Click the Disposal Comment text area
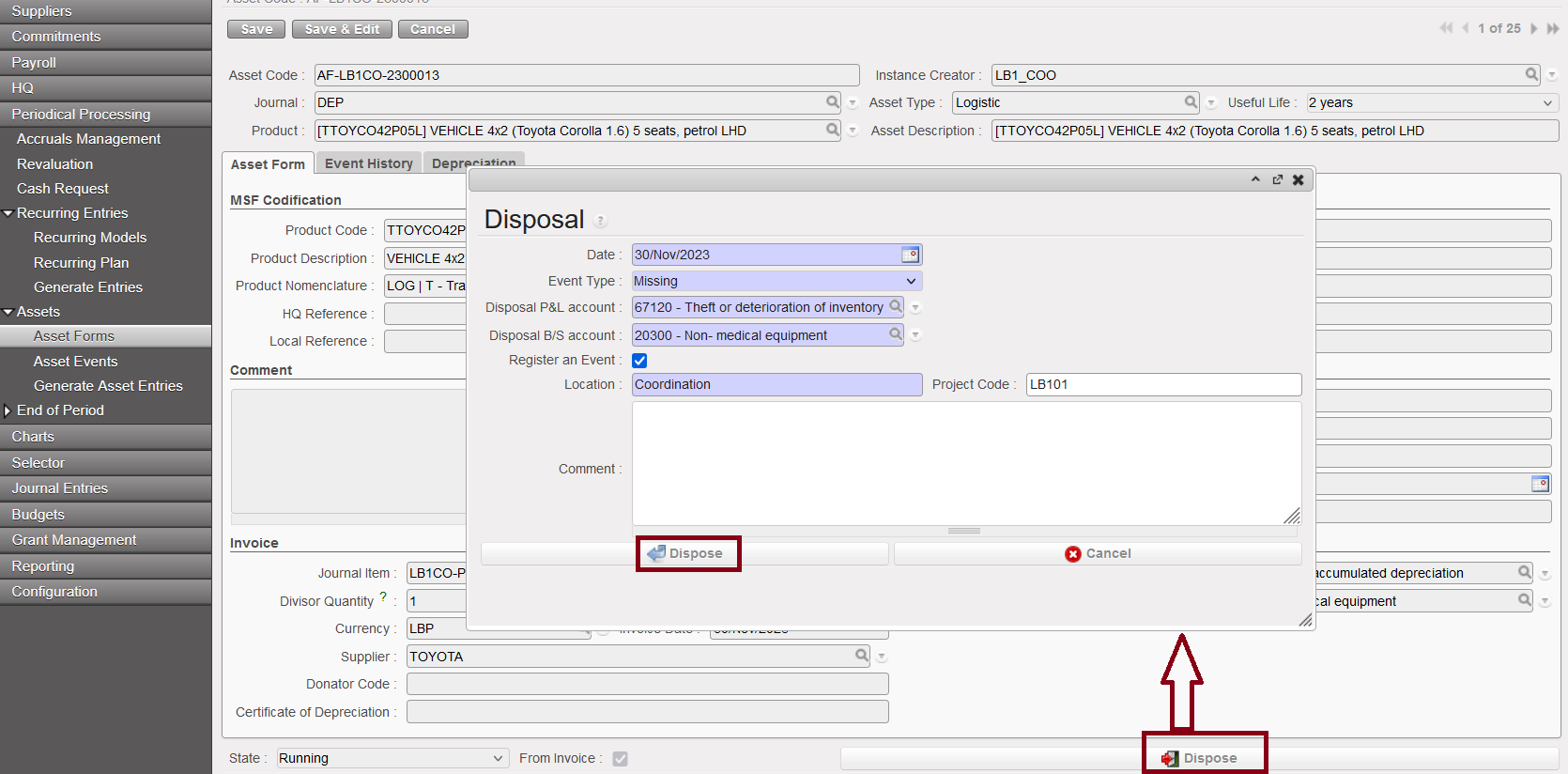The height and width of the screenshot is (774, 1568). (x=966, y=463)
